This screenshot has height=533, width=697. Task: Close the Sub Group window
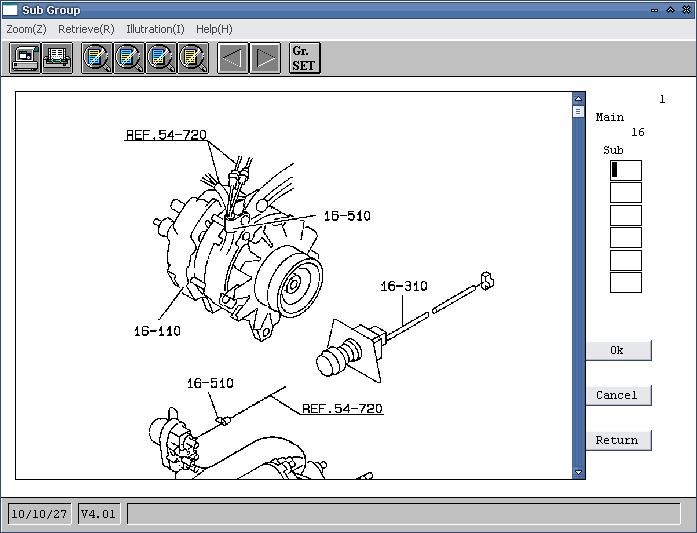pos(686,10)
